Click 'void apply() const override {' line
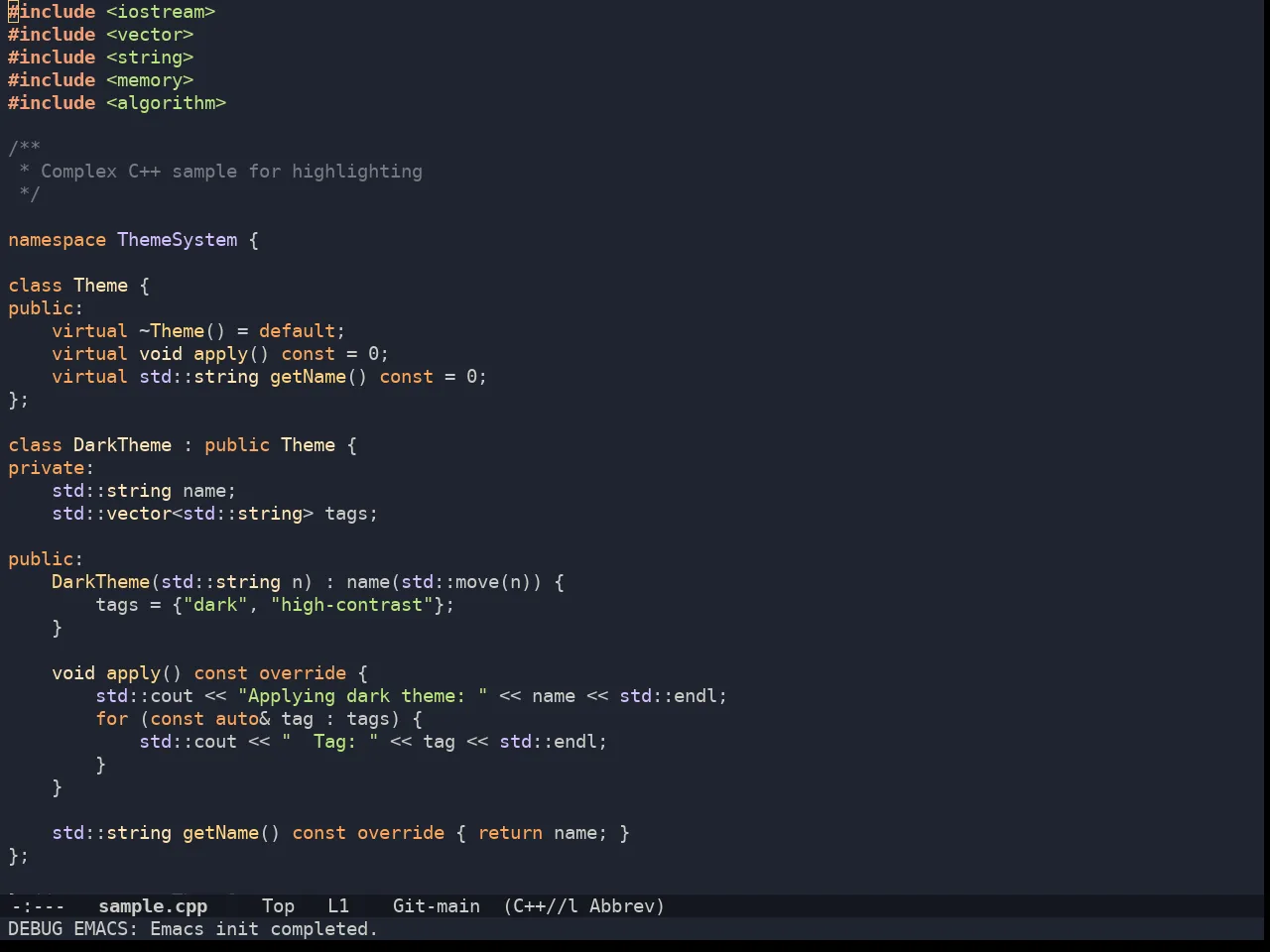1270x952 pixels. click(x=210, y=673)
